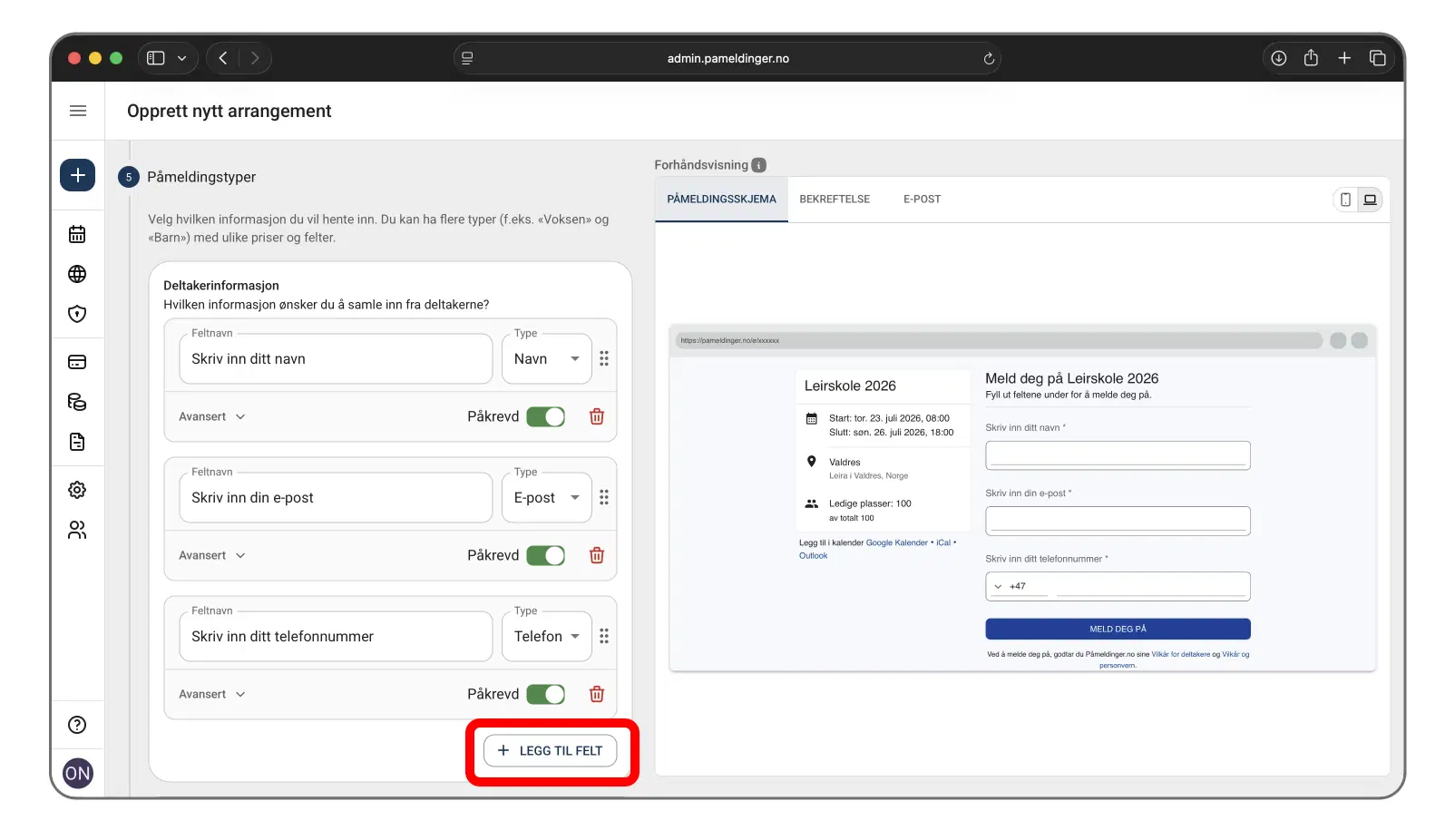This screenshot has width=1455, height=840.
Task: Select the E-post preview tab
Action: coord(921,200)
